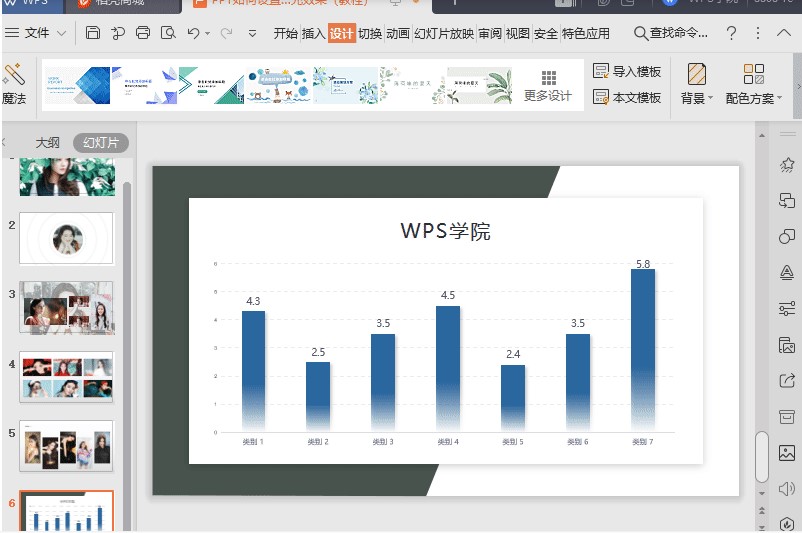This screenshot has height=533, width=802.
Task: Switch to 大纲 outline view
Action: [x=48, y=143]
